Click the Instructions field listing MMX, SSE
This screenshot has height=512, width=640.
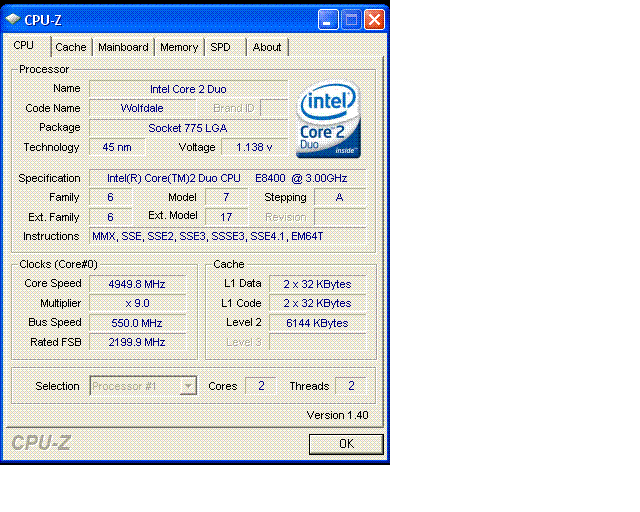click(x=227, y=236)
